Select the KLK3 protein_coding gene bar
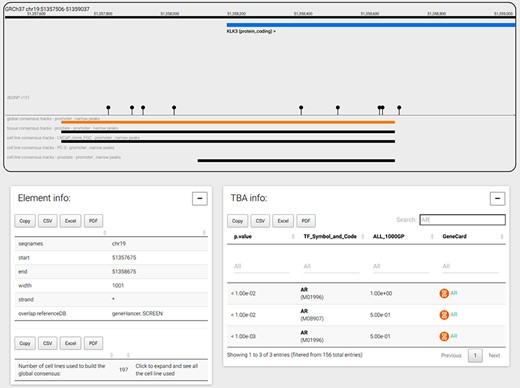 [371, 25]
